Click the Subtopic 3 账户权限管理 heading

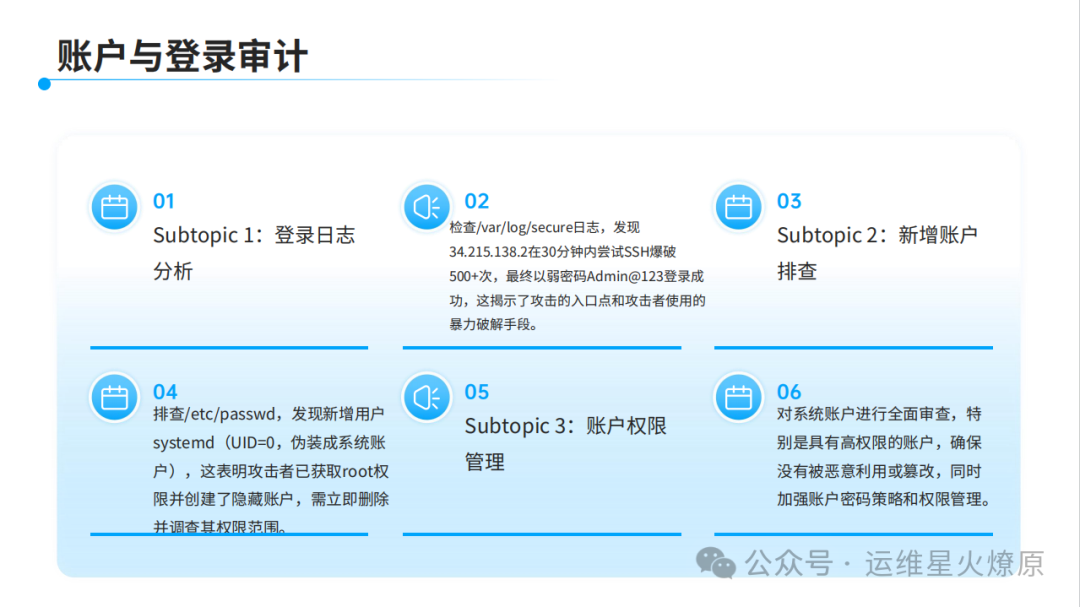(x=565, y=444)
